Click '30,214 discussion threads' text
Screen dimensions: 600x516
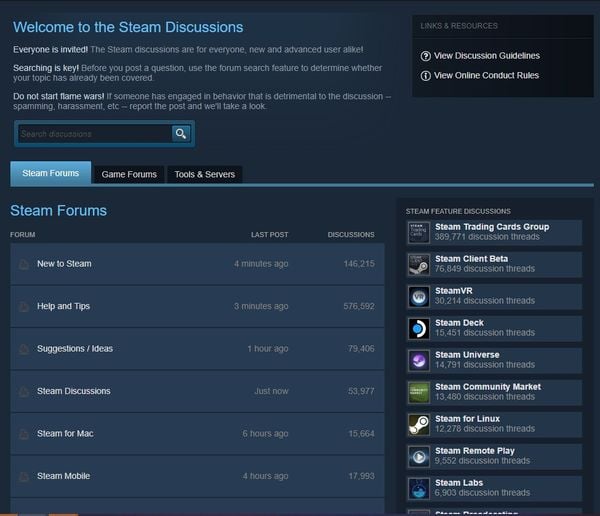(x=485, y=301)
